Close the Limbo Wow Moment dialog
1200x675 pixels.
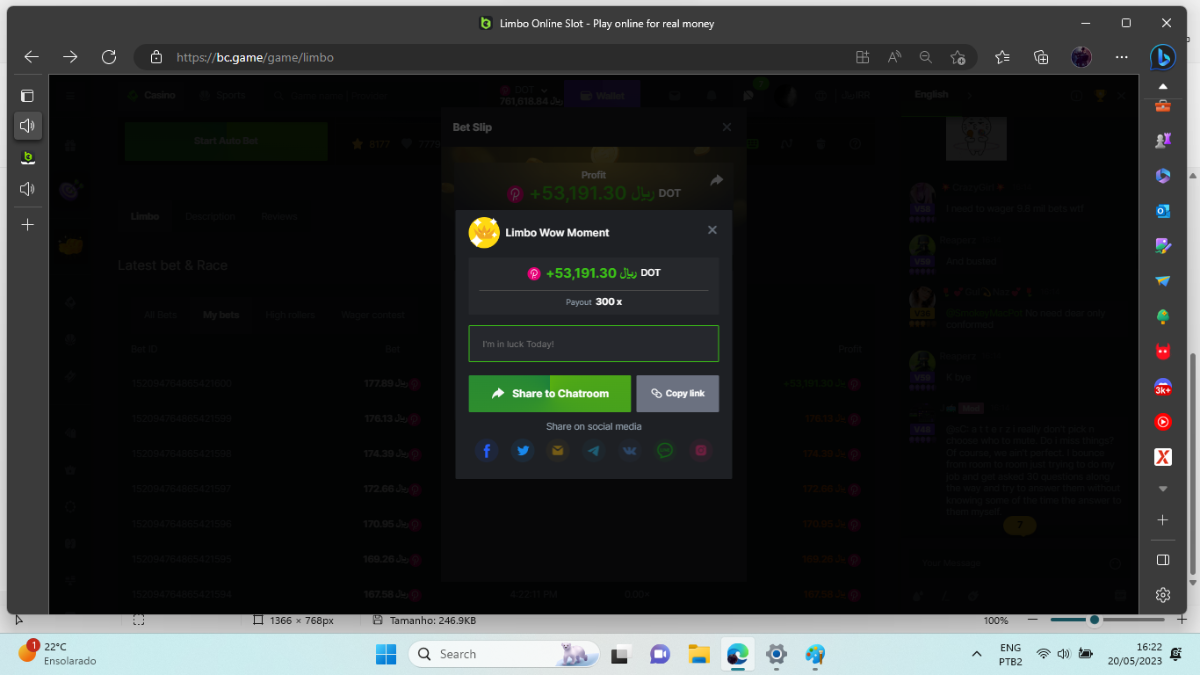712,230
